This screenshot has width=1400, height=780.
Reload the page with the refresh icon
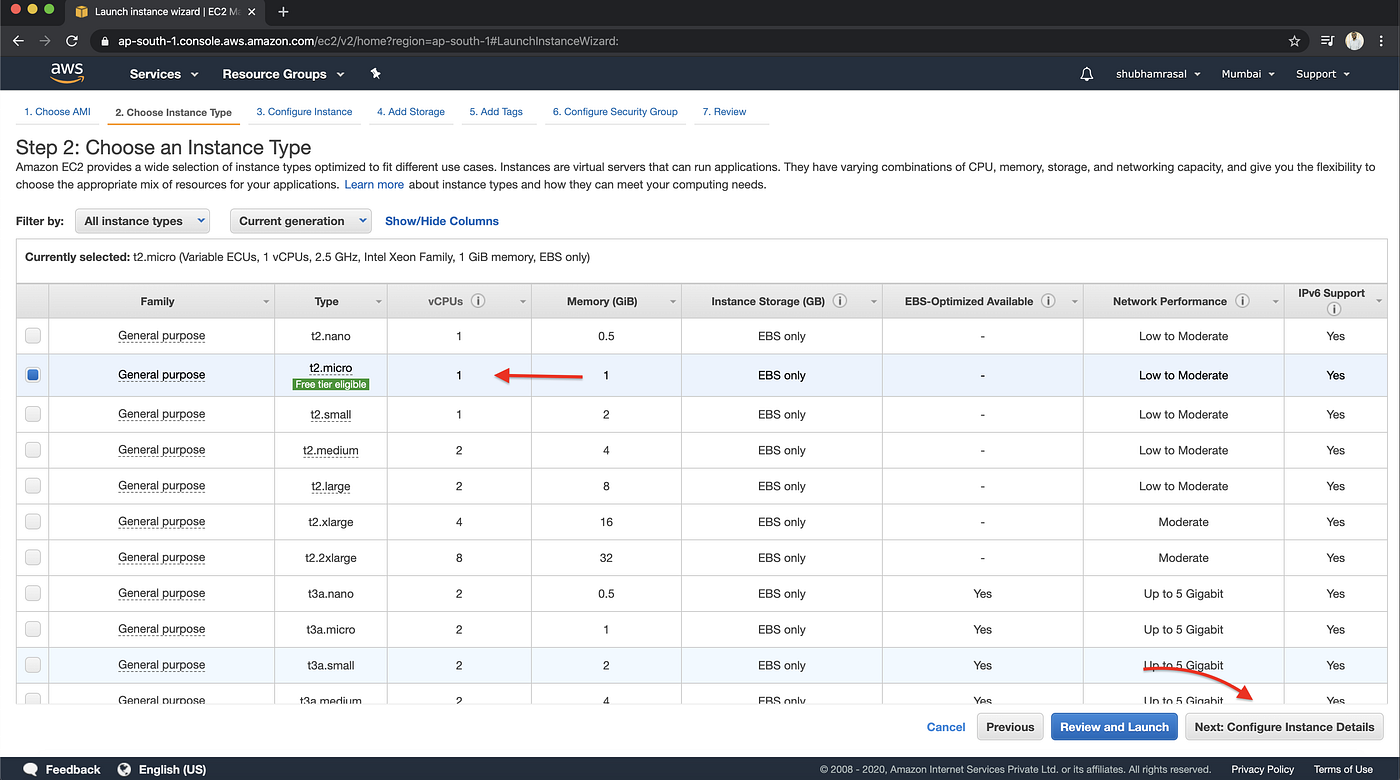pos(72,41)
